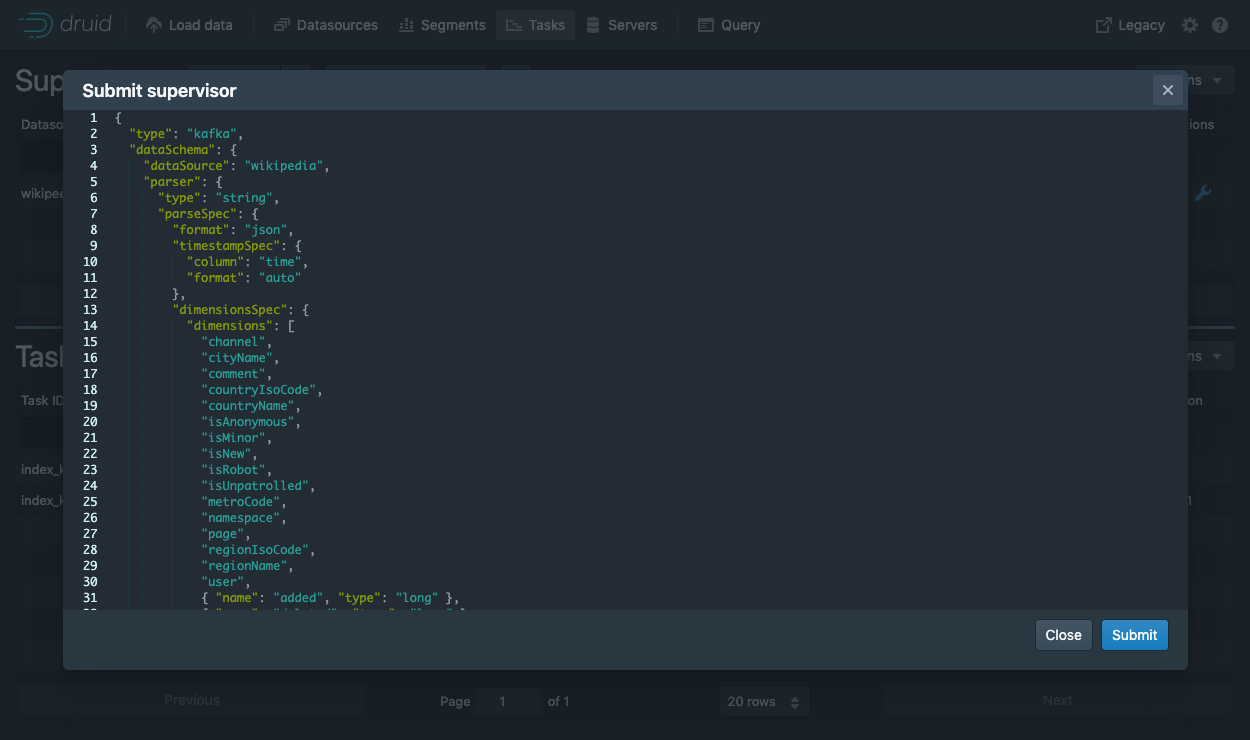Click the "column": "time" line
1250x740 pixels.
247,262
